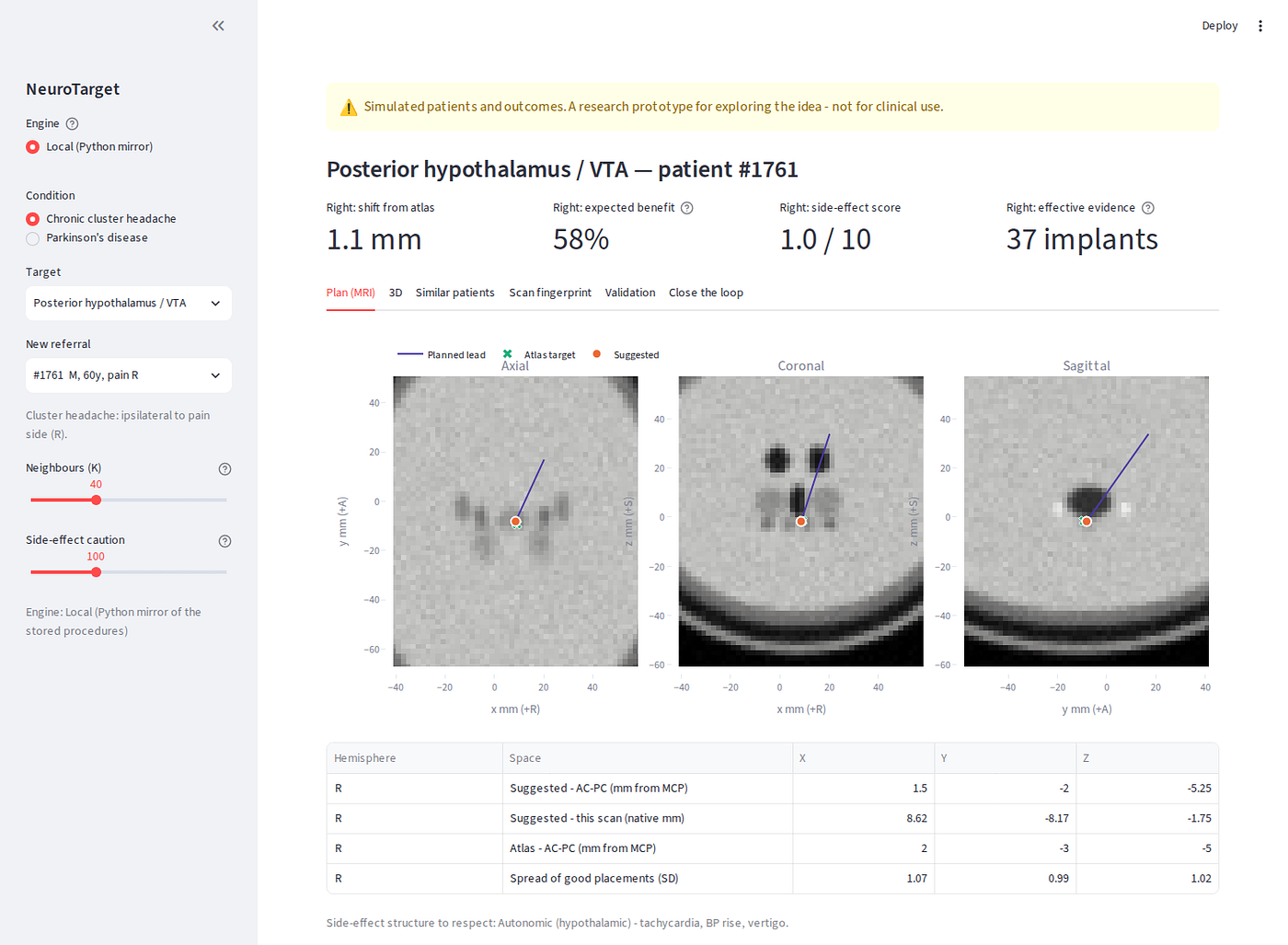
Task: Toggle Atlas target legend marker
Action: 507,354
